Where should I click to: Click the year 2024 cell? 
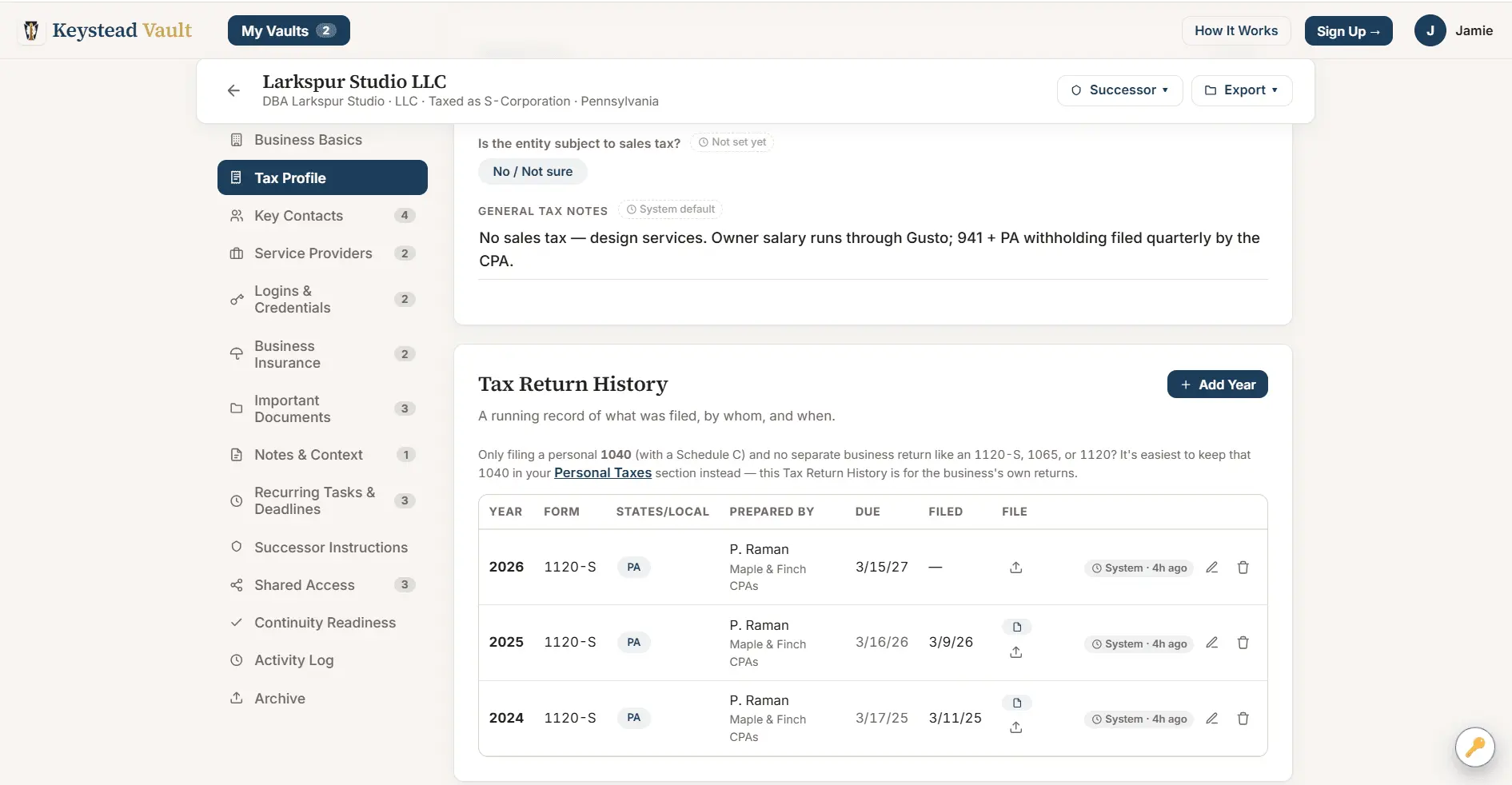point(506,718)
